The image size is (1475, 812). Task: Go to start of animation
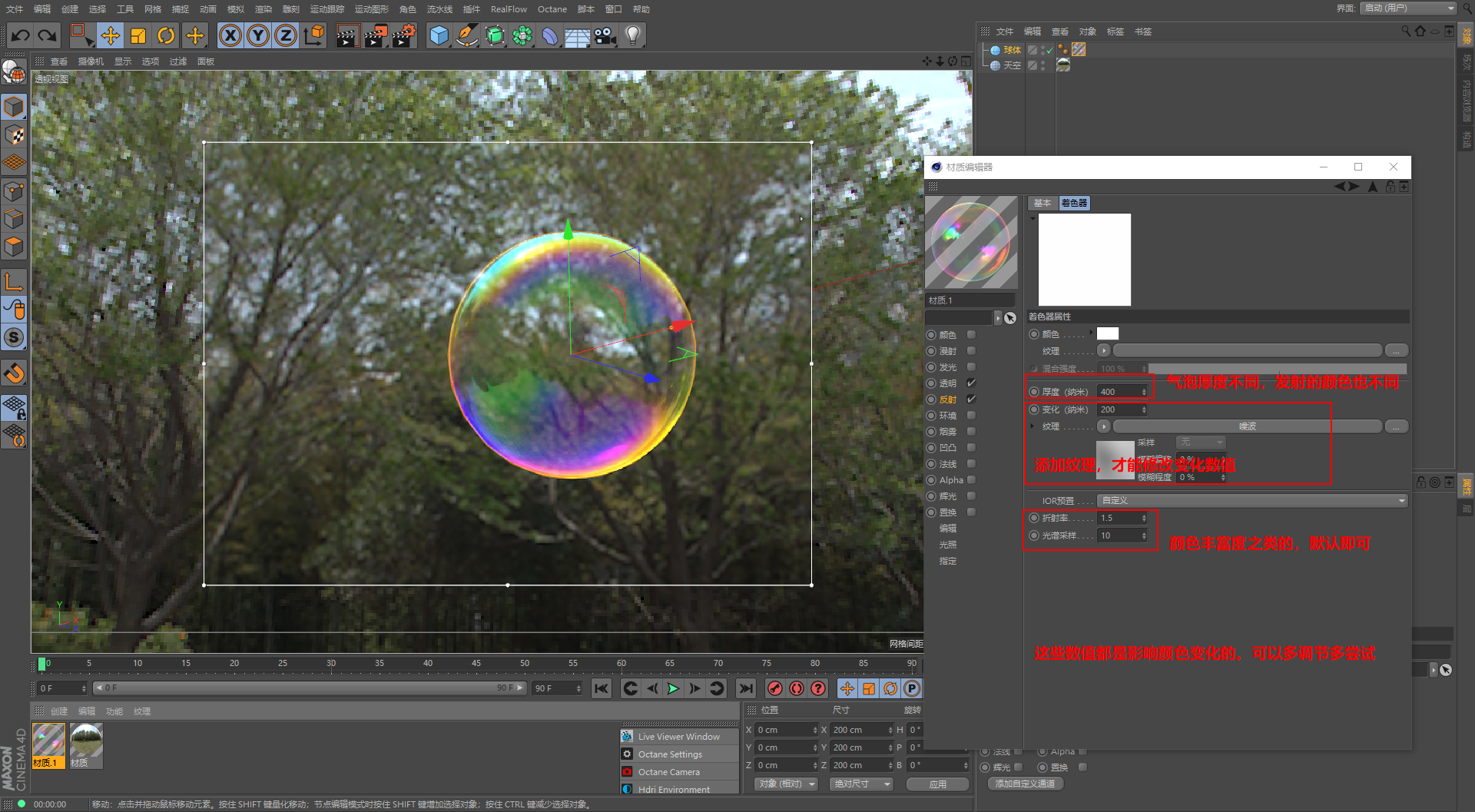(601, 688)
